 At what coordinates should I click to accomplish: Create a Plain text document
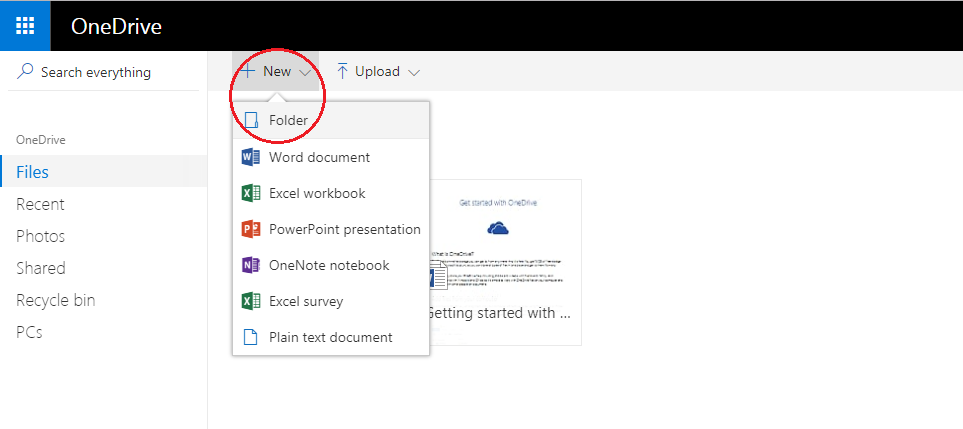tap(330, 337)
